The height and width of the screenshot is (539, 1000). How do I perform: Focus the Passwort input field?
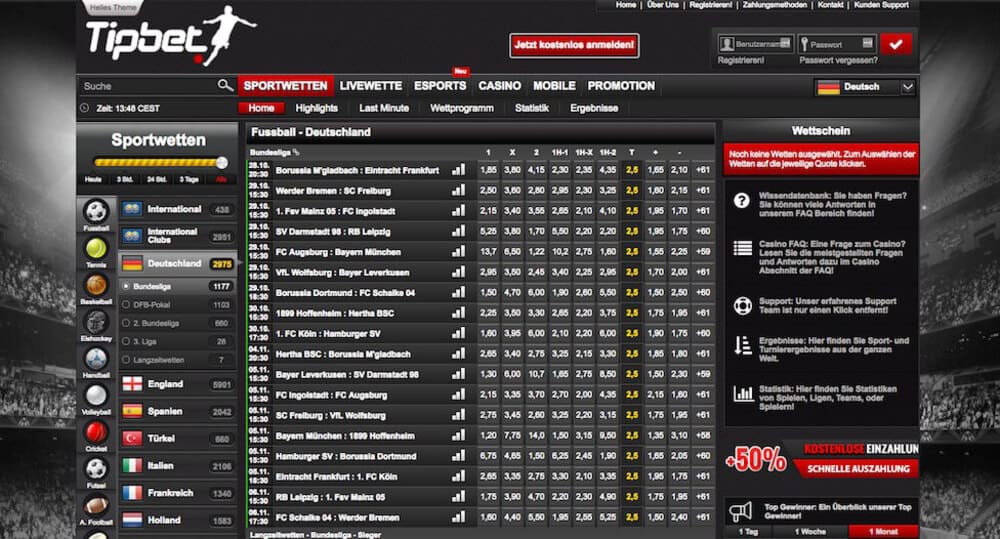838,44
